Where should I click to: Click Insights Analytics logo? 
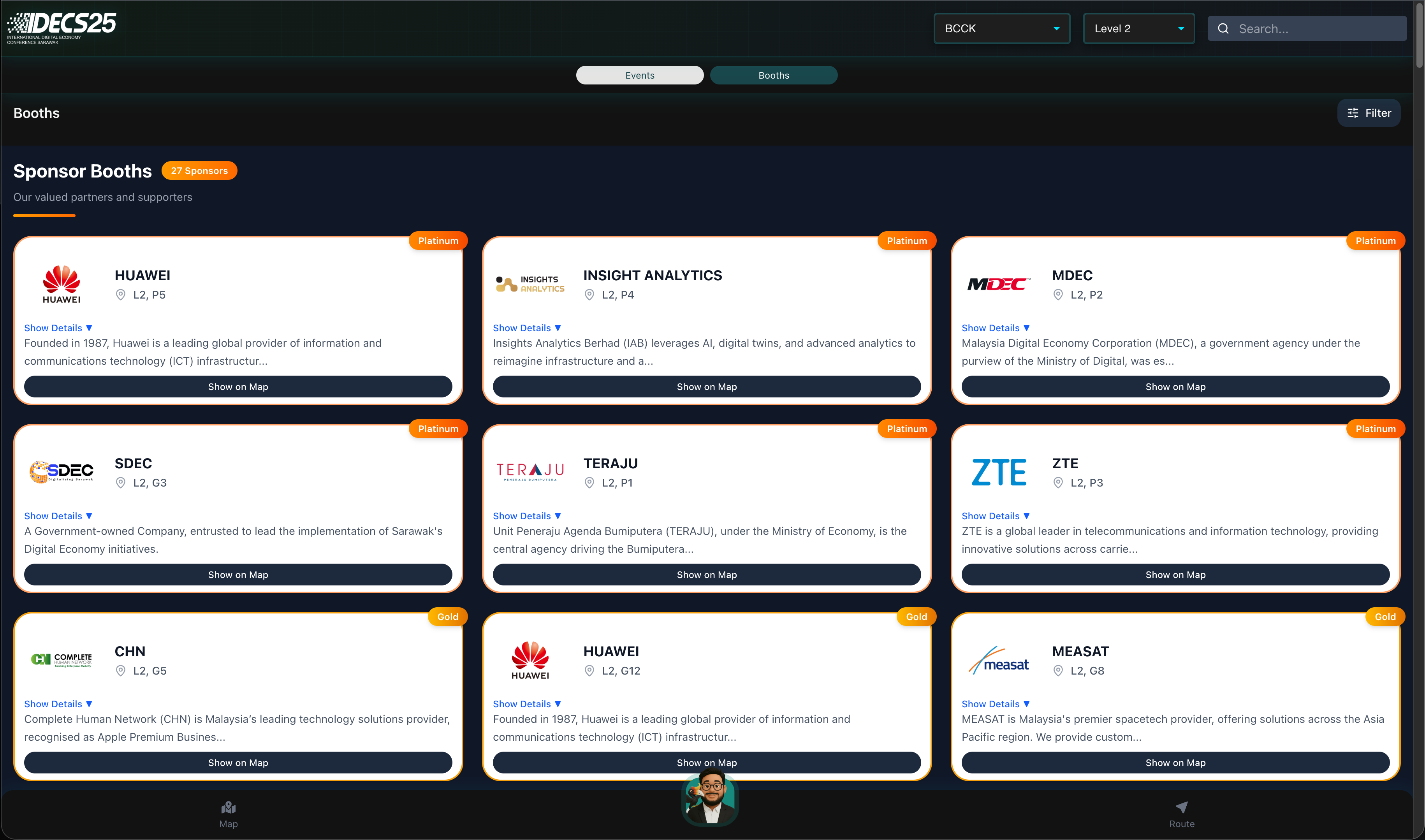(x=530, y=284)
